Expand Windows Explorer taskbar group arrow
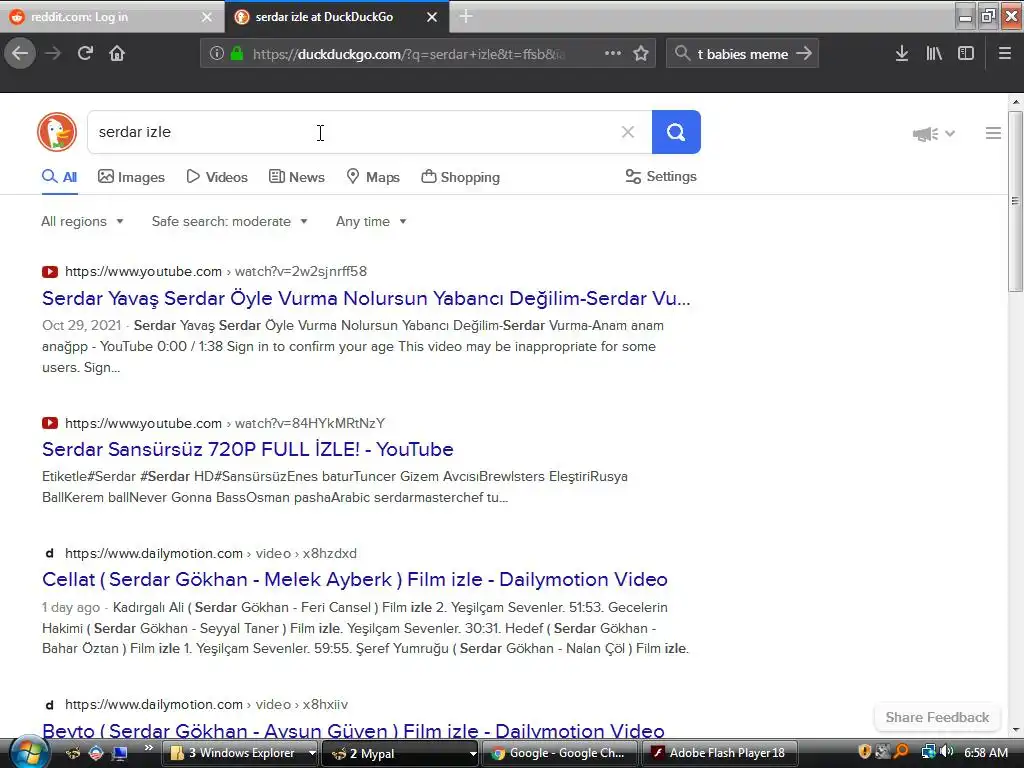This screenshot has height=768, width=1024. (x=312, y=753)
